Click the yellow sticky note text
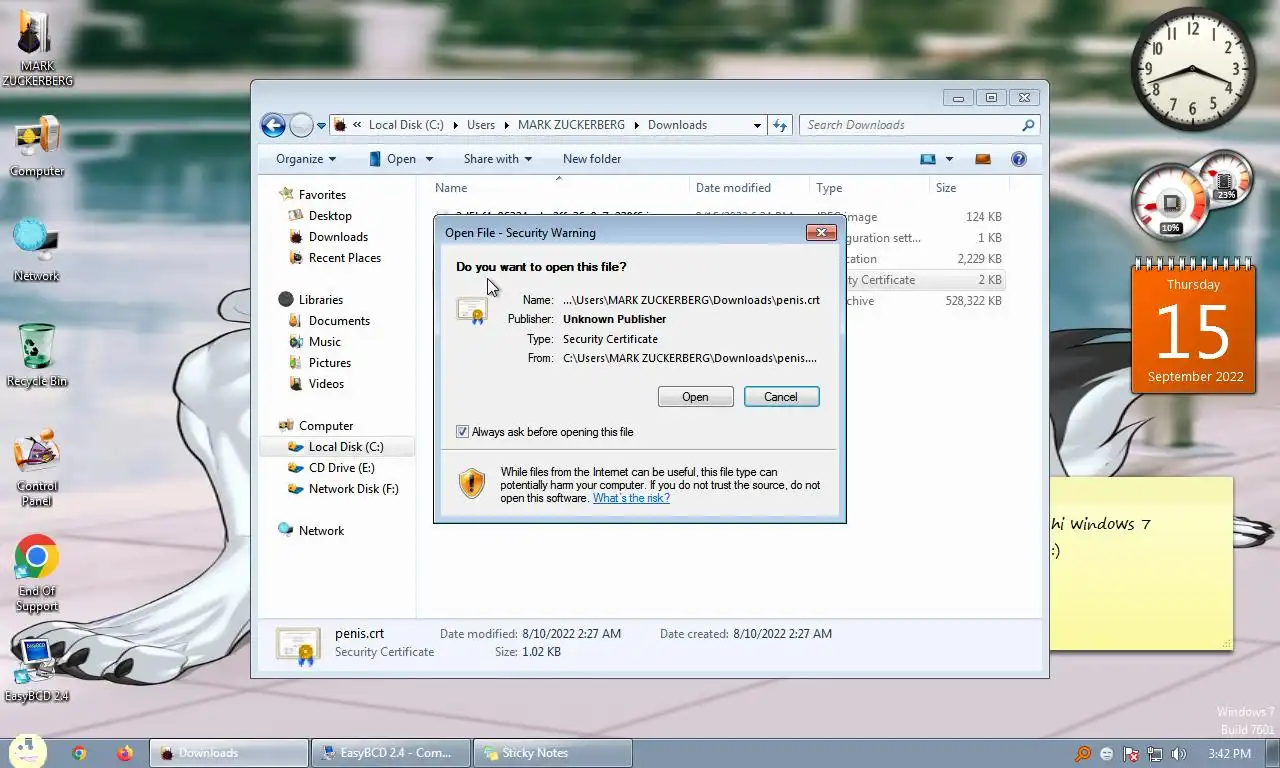Image resolution: width=1280 pixels, height=768 pixels. (x=1100, y=537)
